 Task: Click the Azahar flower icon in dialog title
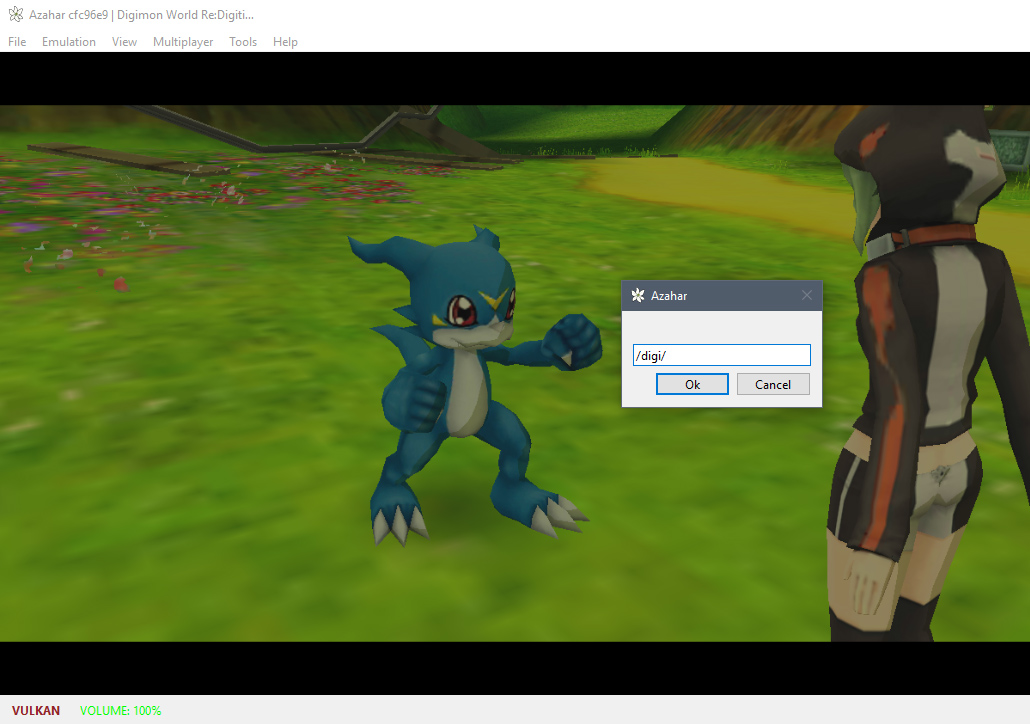[x=638, y=296]
